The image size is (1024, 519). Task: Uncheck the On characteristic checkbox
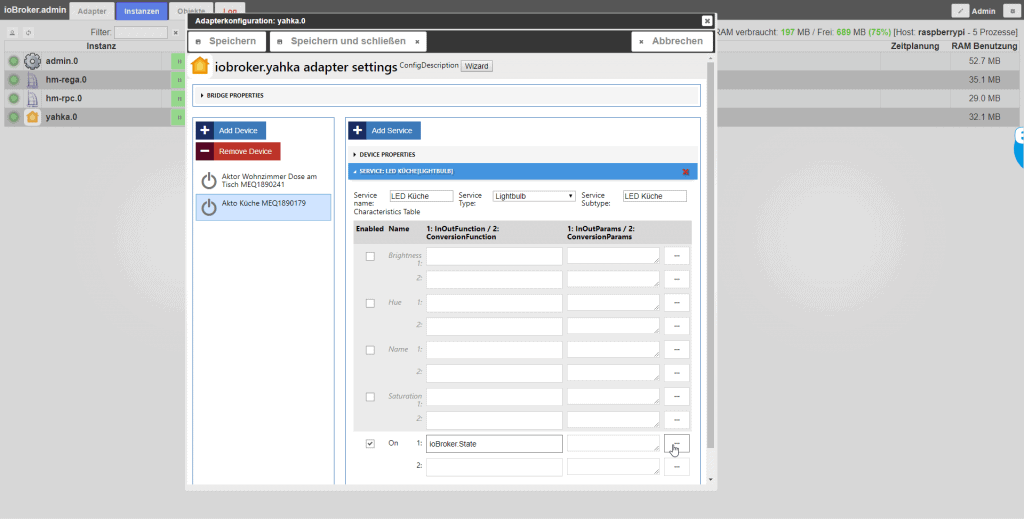click(370, 444)
